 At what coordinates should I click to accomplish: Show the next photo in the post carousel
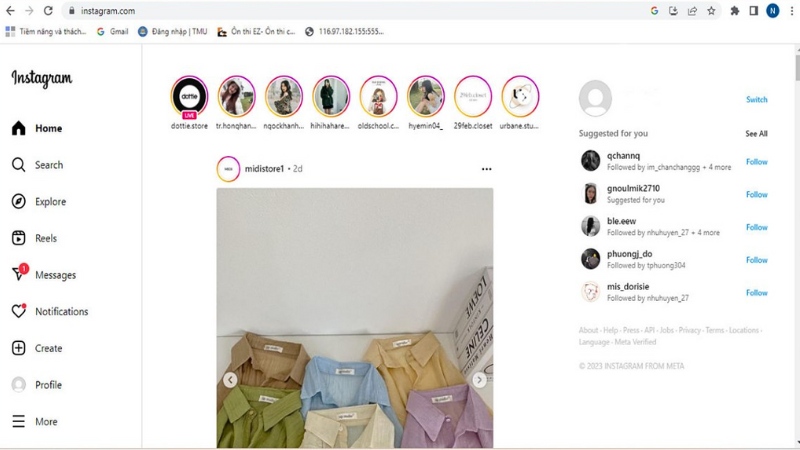pyautogui.click(x=479, y=380)
